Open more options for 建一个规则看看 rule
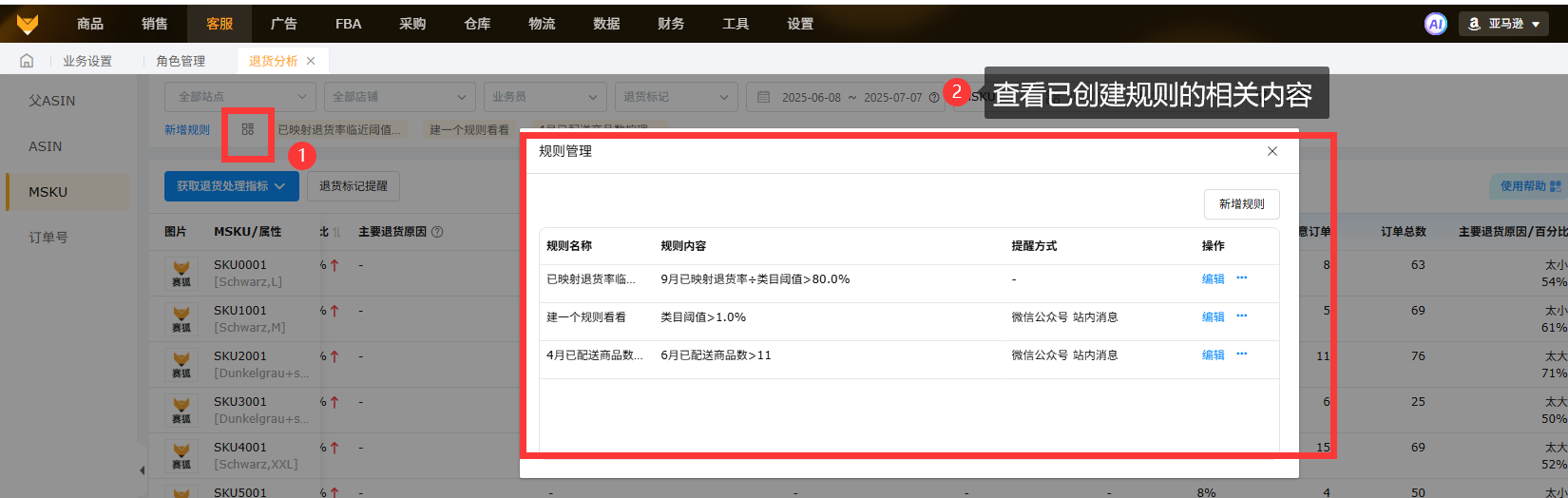Viewport: 1568px width, 498px height. click(1242, 316)
